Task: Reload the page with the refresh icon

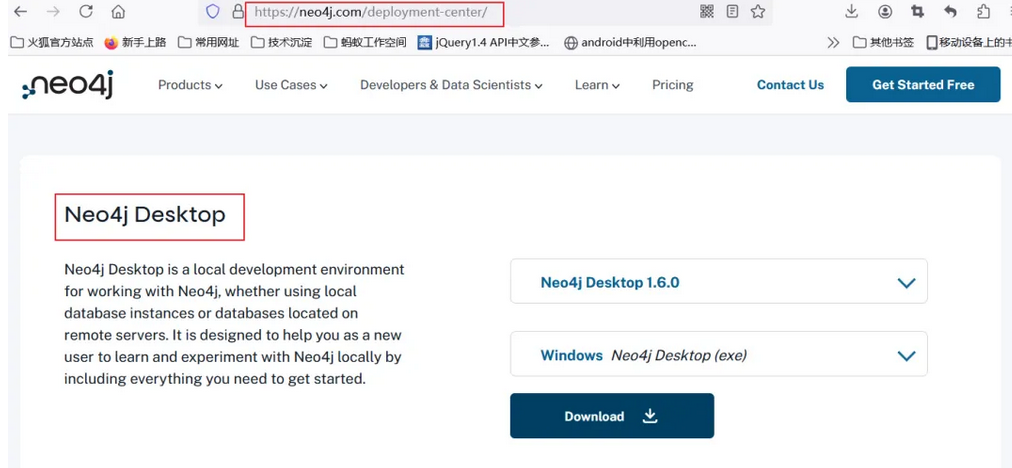Action: tap(85, 11)
